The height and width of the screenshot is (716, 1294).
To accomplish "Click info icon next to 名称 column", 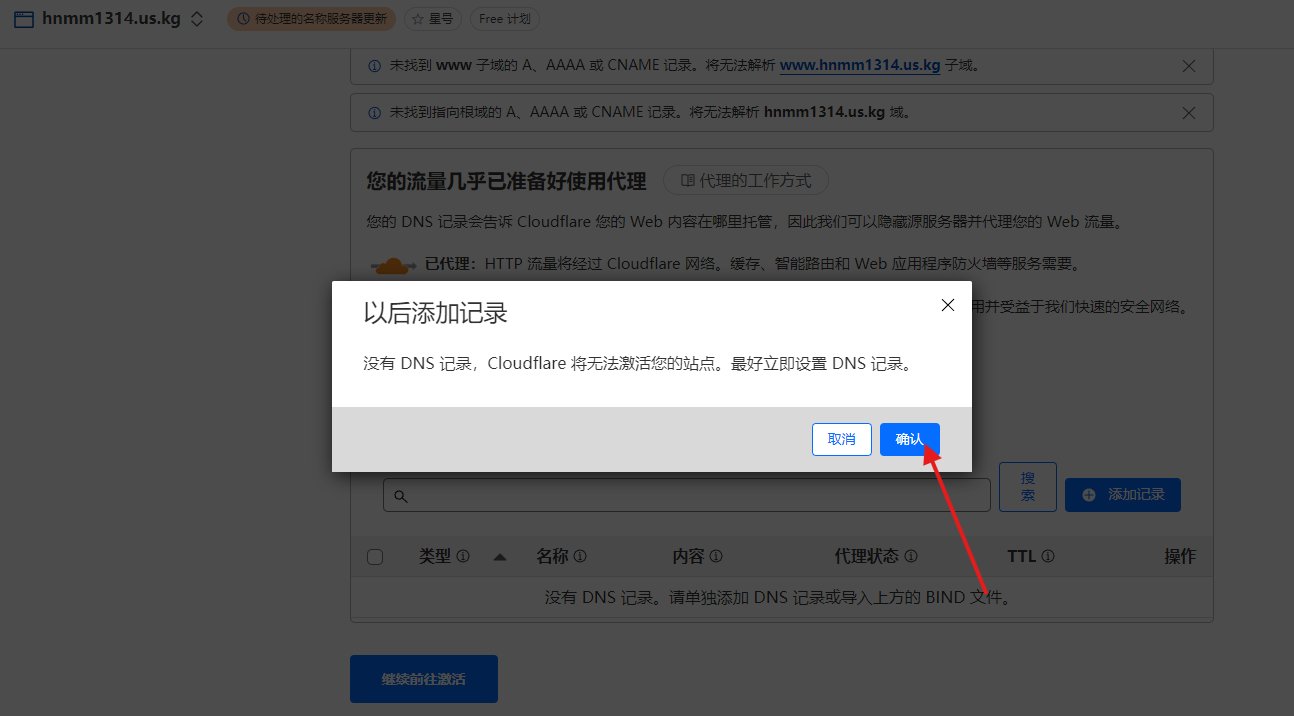I will pyautogui.click(x=580, y=557).
